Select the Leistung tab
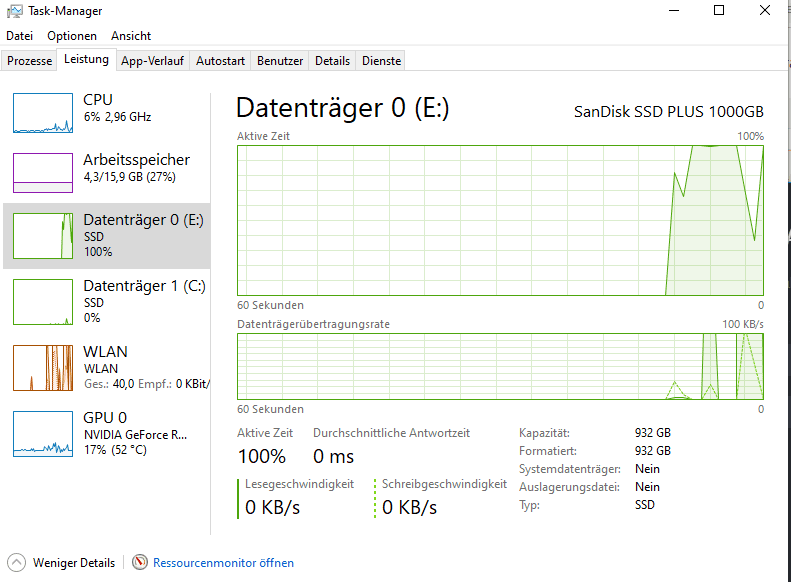The image size is (791, 582). [x=86, y=60]
